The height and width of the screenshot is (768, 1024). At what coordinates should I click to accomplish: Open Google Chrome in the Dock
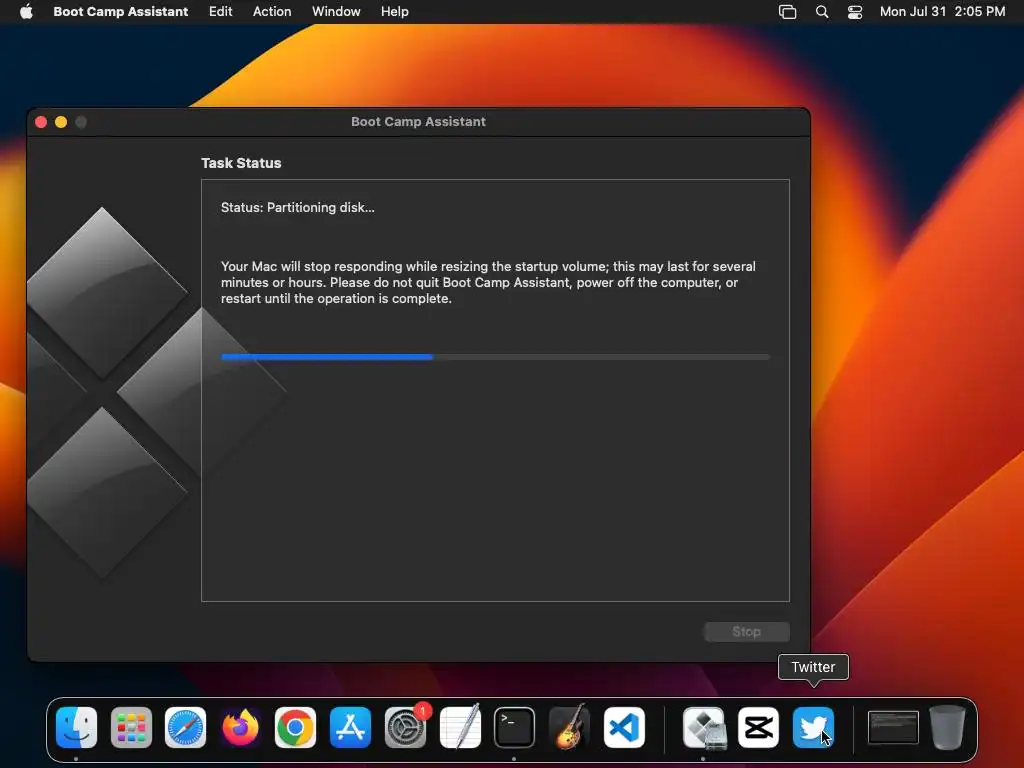click(295, 727)
